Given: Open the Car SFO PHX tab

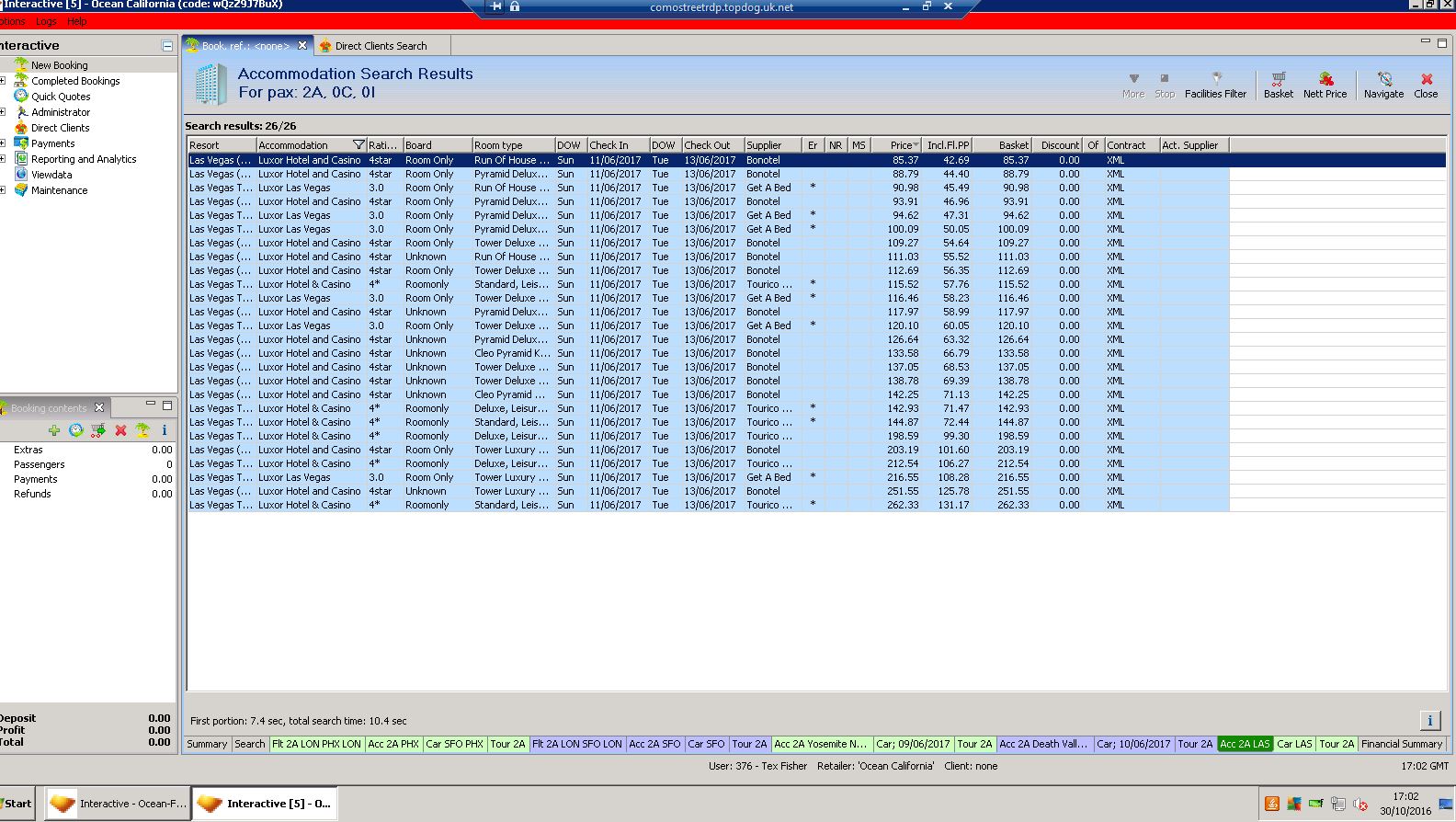Looking at the screenshot, I should [454, 744].
